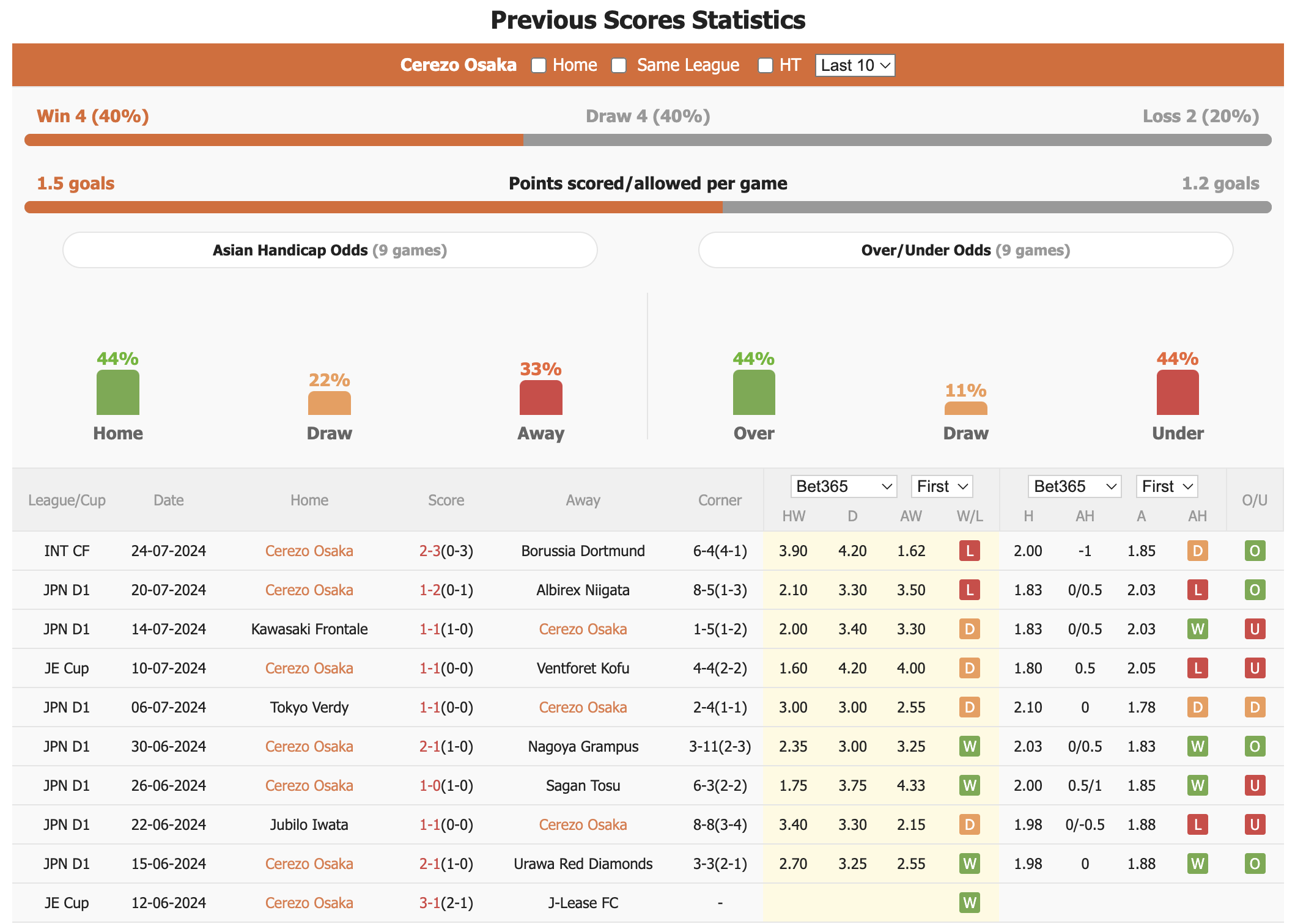Open Jubilo Iwata team link
Viewport: 1295px width, 924px height.
[309, 824]
